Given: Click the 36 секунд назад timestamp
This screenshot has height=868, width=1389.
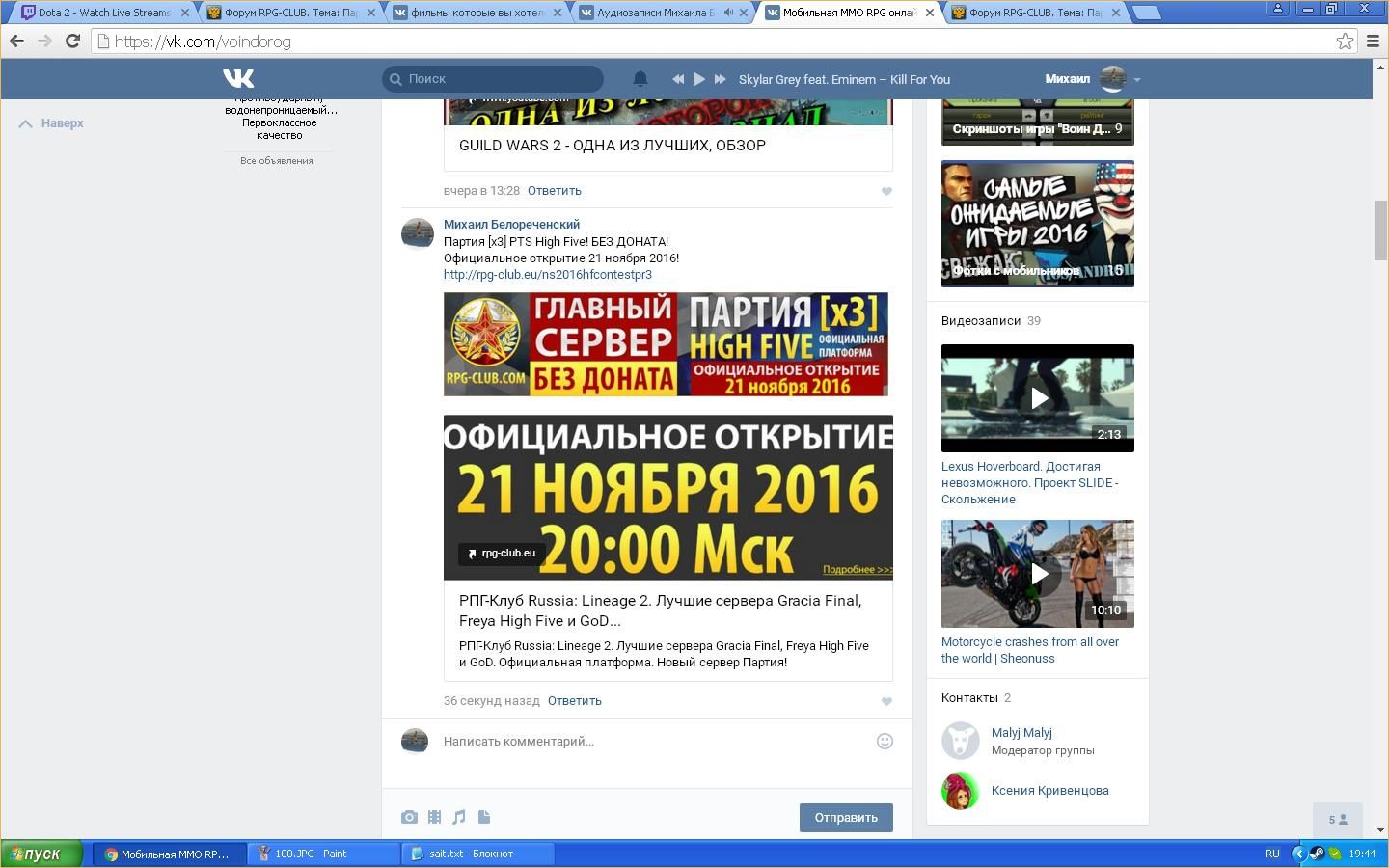Looking at the screenshot, I should [x=492, y=701].
